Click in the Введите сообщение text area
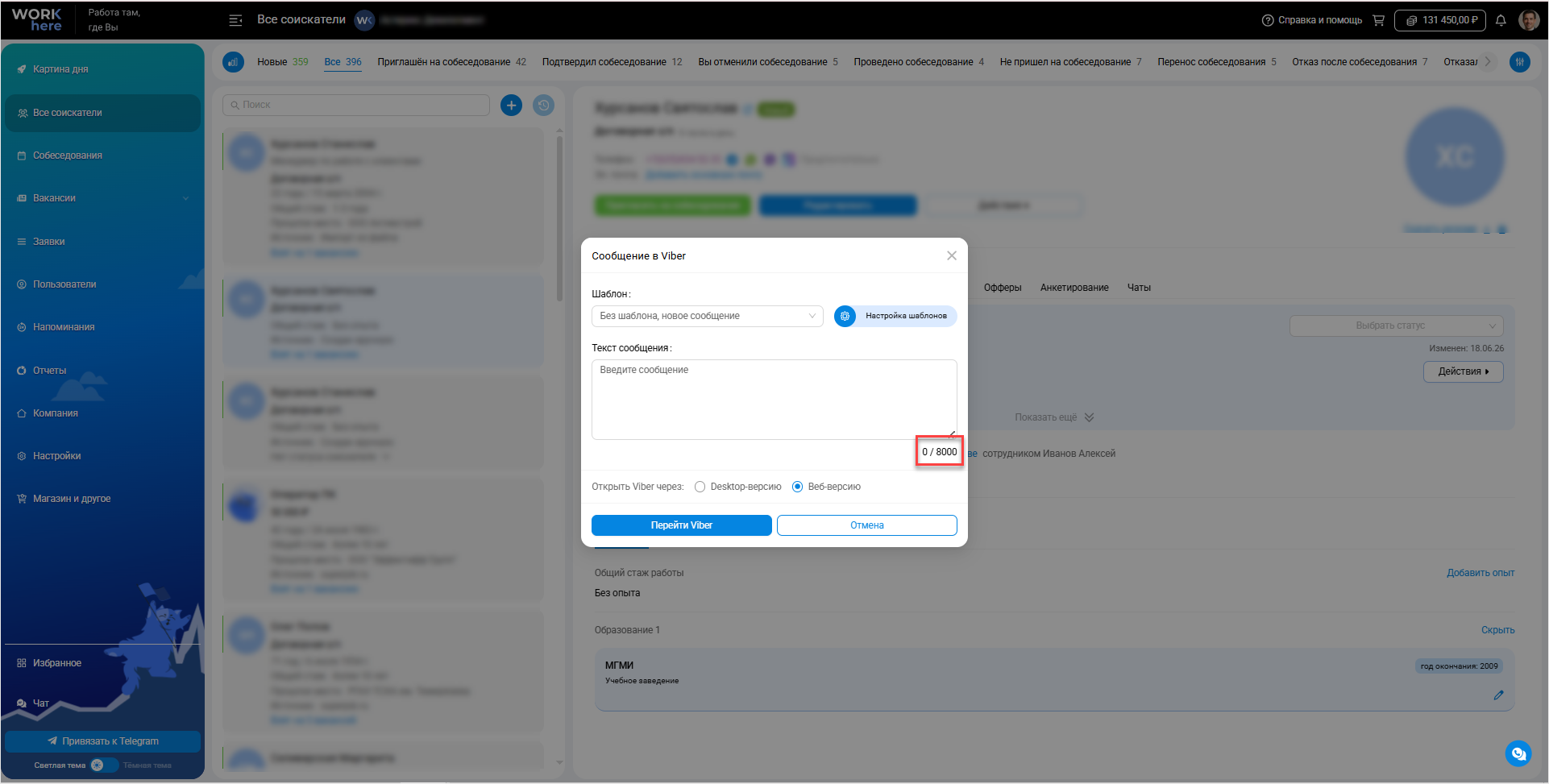This screenshot has height=784, width=1549. 774,400
